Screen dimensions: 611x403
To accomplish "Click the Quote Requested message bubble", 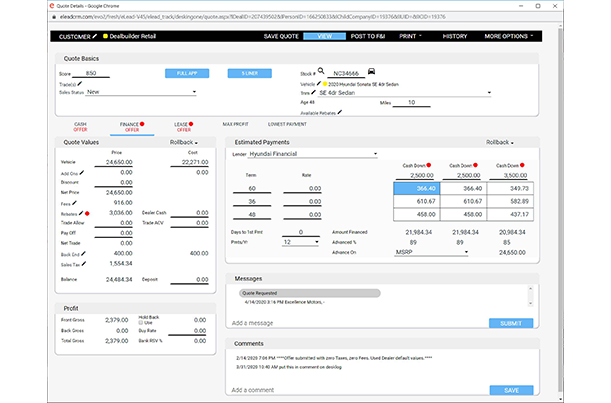I will [310, 293].
